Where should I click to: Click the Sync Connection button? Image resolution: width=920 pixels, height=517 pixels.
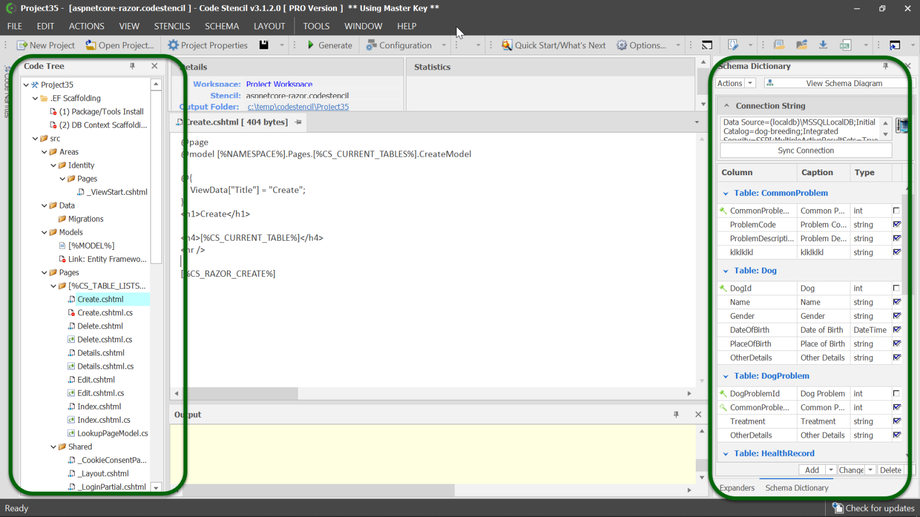click(805, 150)
